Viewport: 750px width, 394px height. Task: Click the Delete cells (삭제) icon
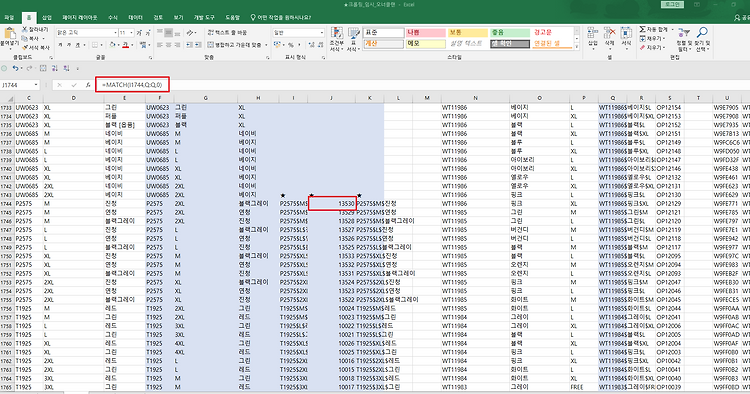609,33
